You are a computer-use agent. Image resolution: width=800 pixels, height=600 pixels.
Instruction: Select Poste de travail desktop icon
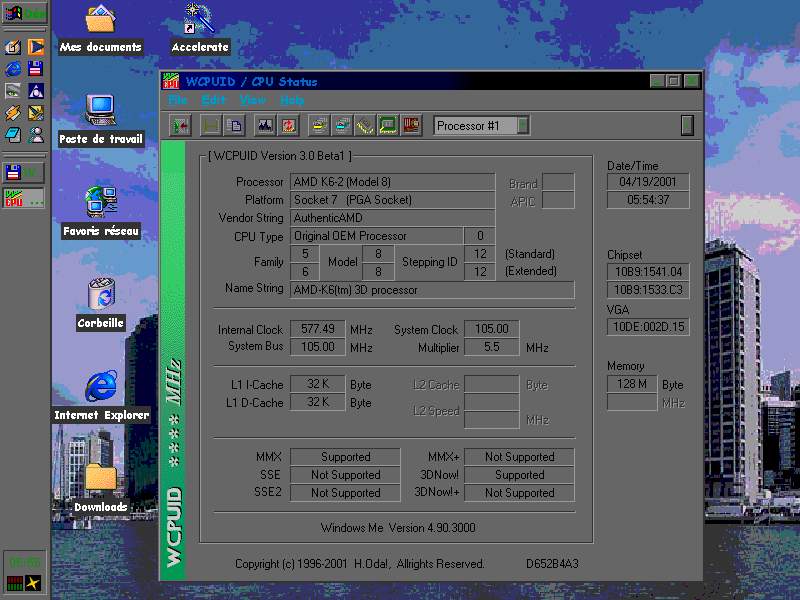pos(101,121)
